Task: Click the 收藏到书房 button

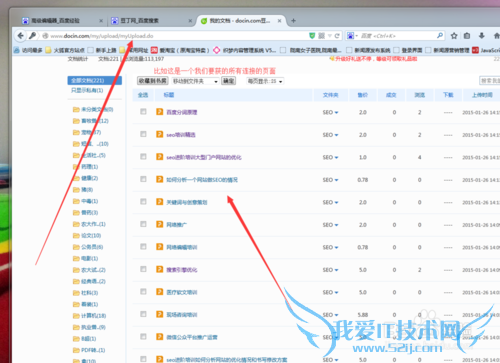Action: pyautogui.click(x=152, y=81)
